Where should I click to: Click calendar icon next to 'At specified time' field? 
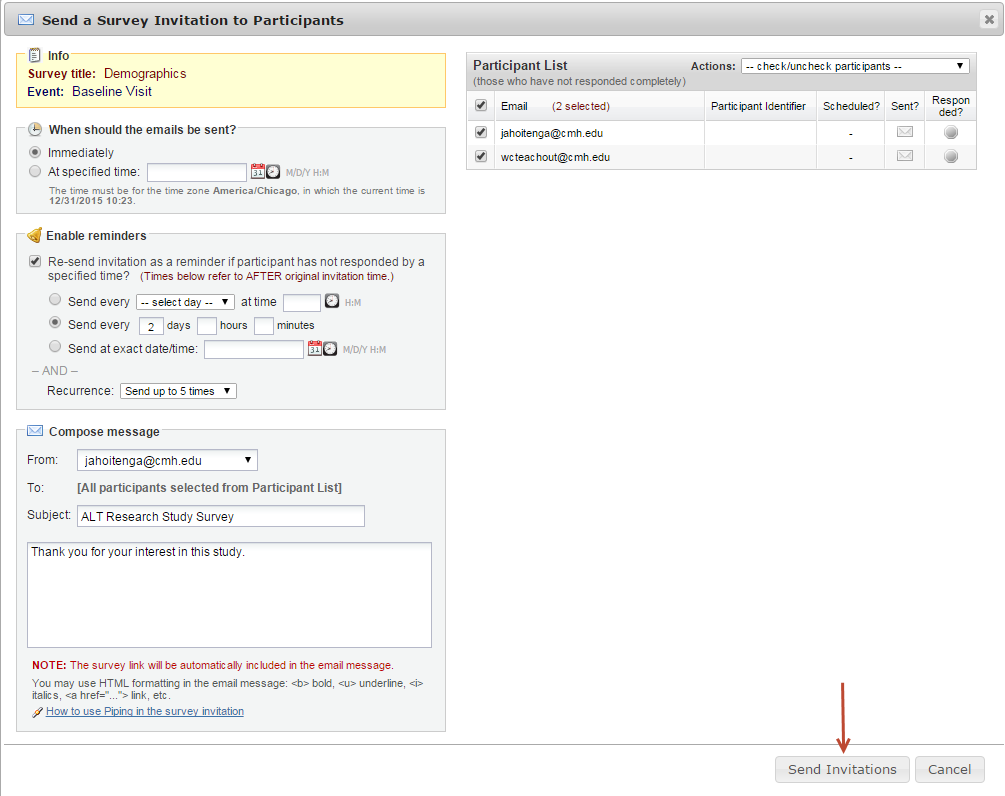pos(257,172)
